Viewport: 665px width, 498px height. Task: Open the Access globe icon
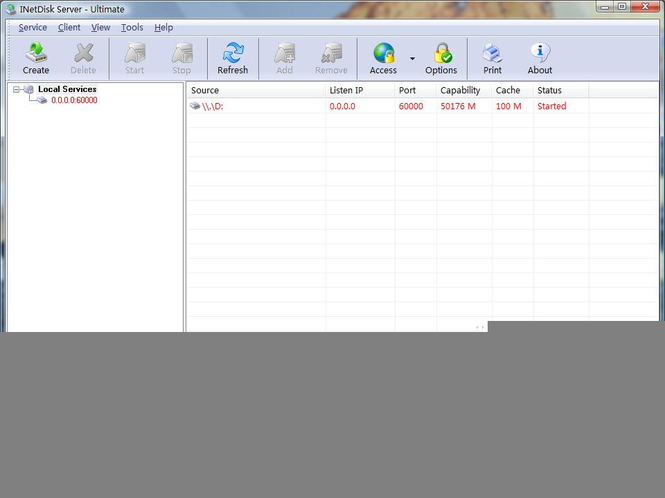click(384, 53)
